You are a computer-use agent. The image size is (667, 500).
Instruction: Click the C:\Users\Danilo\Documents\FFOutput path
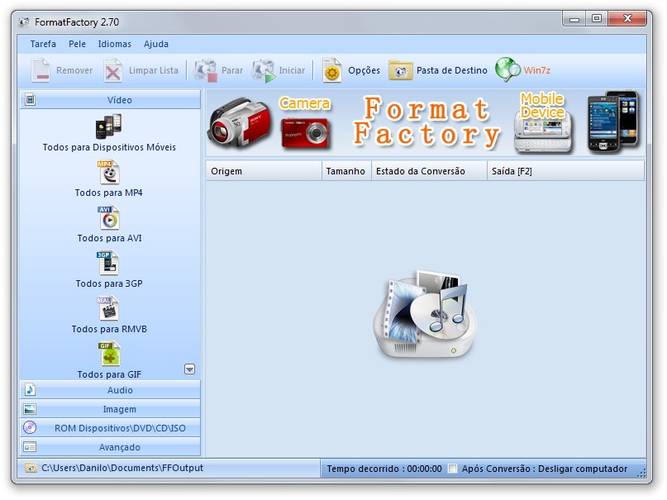tap(123, 468)
